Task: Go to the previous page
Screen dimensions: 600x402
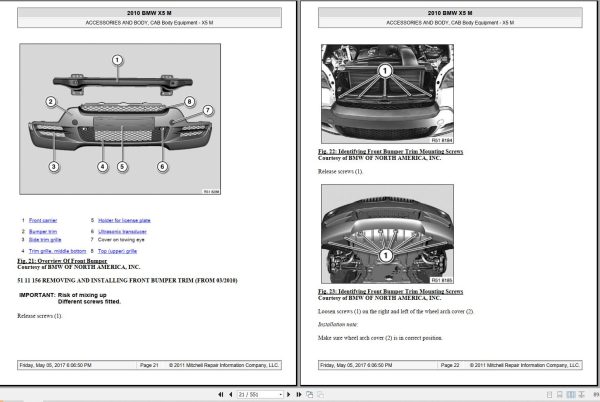Action: [230, 394]
